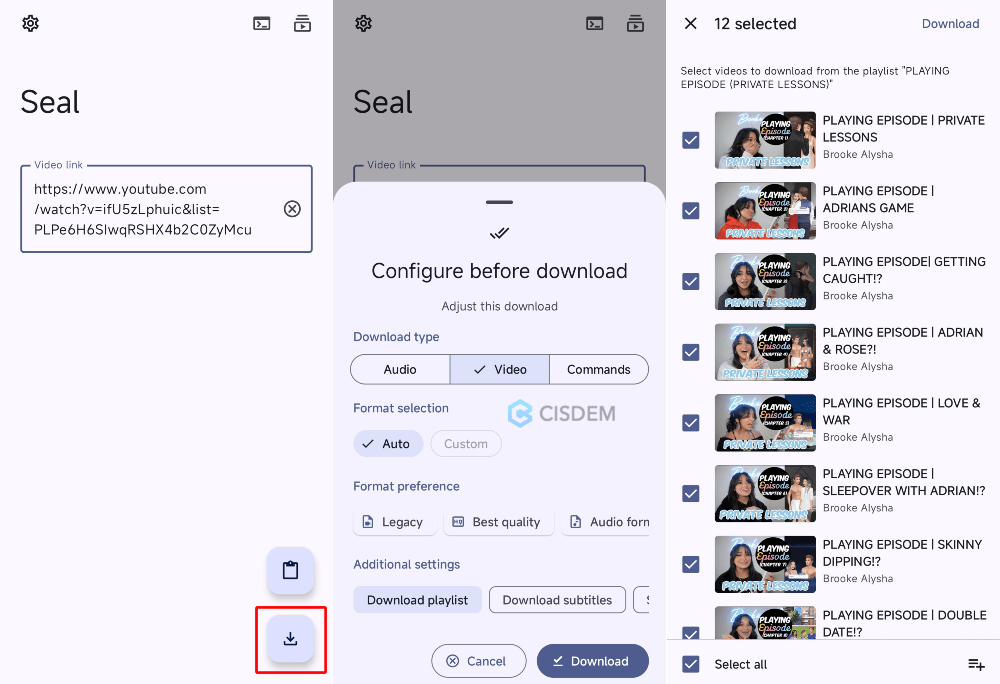
Task: Open Audio format preference chip
Action: pyautogui.click(x=606, y=522)
